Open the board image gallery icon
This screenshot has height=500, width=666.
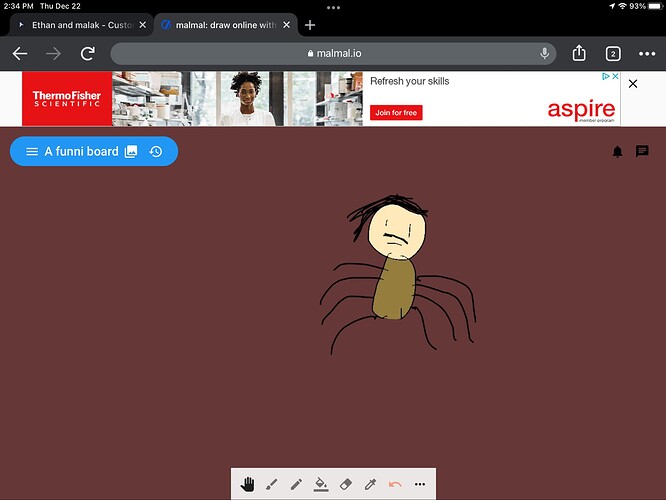click(130, 152)
